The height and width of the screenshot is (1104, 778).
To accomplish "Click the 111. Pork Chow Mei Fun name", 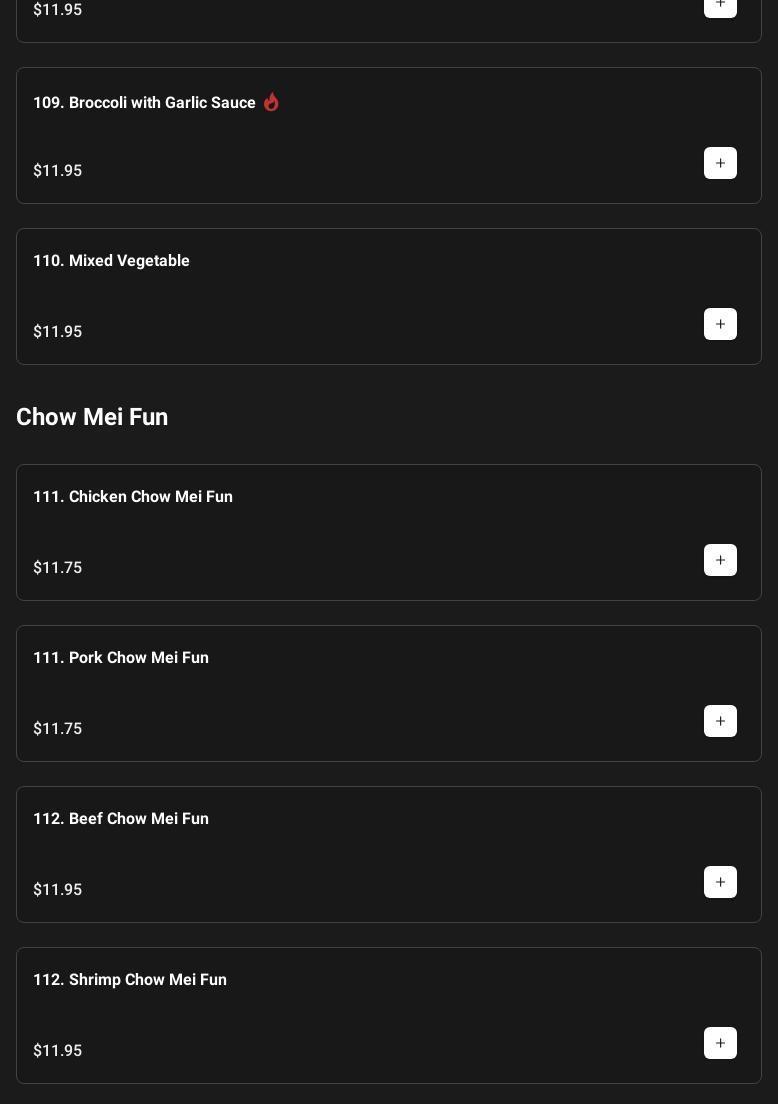I will click(x=121, y=658).
